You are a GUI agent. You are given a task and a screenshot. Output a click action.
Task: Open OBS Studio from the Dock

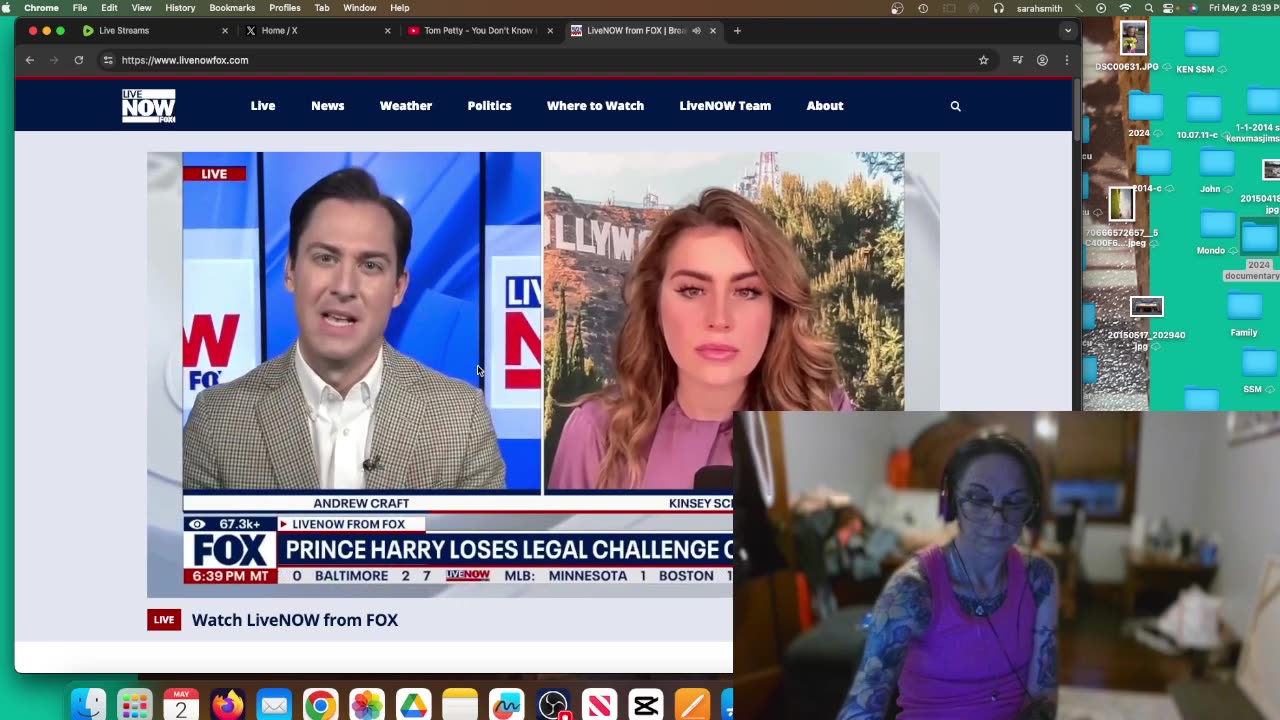tap(553, 705)
